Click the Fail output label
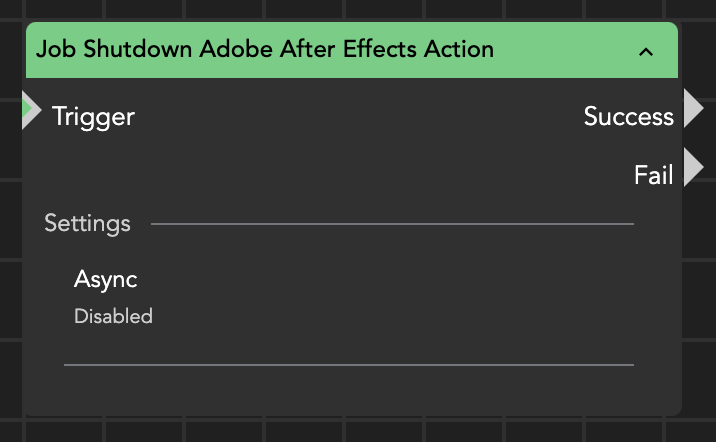 click(x=653, y=176)
